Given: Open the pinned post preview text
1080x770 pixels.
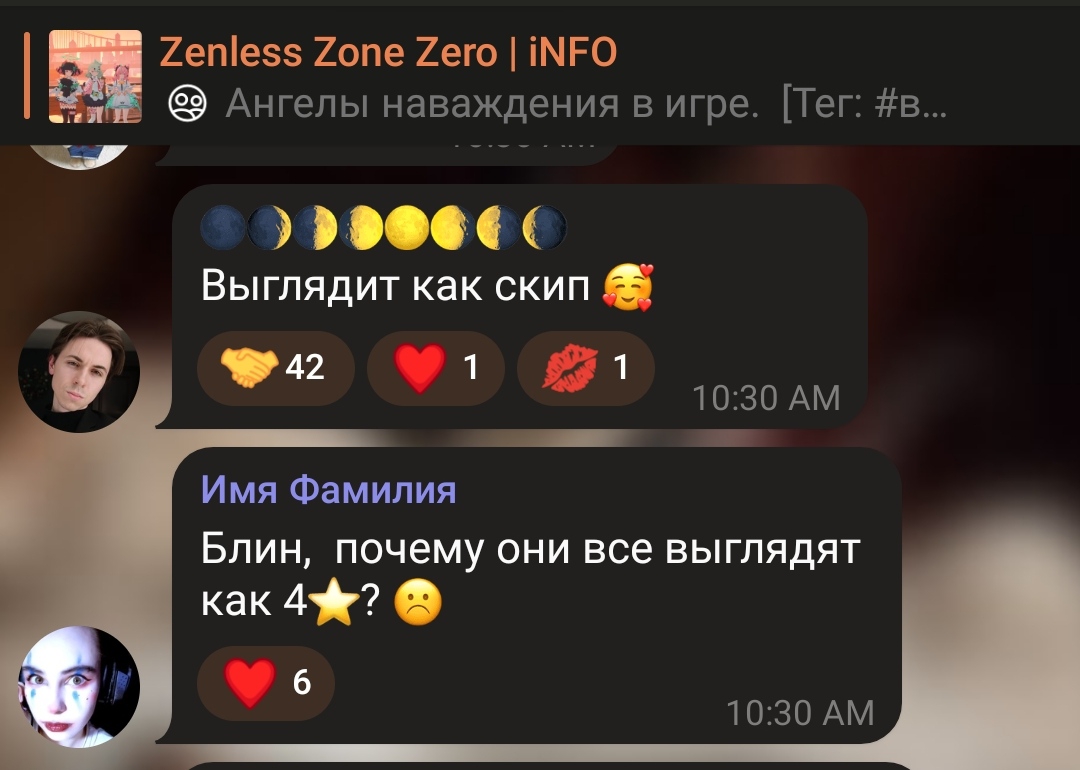Looking at the screenshot, I should click(x=586, y=104).
